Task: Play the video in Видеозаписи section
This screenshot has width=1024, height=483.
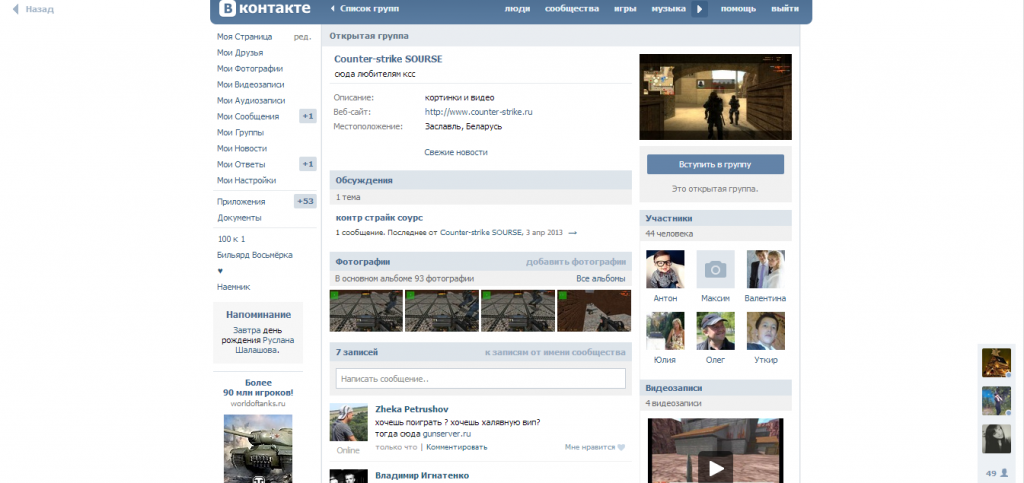Action: 715,467
